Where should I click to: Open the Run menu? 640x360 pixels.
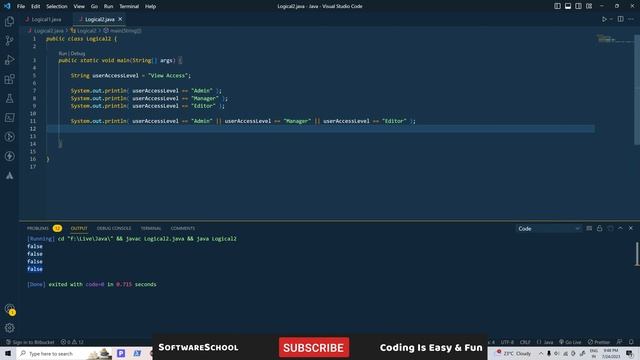click(x=108, y=6)
